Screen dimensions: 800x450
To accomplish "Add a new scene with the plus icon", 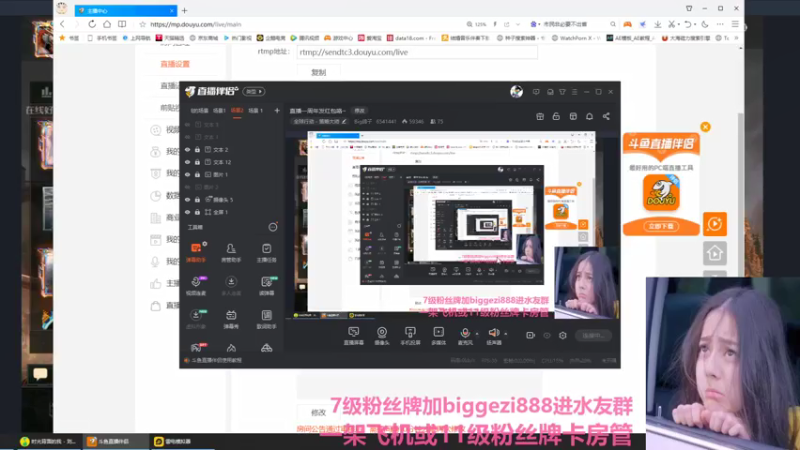I will [x=277, y=110].
